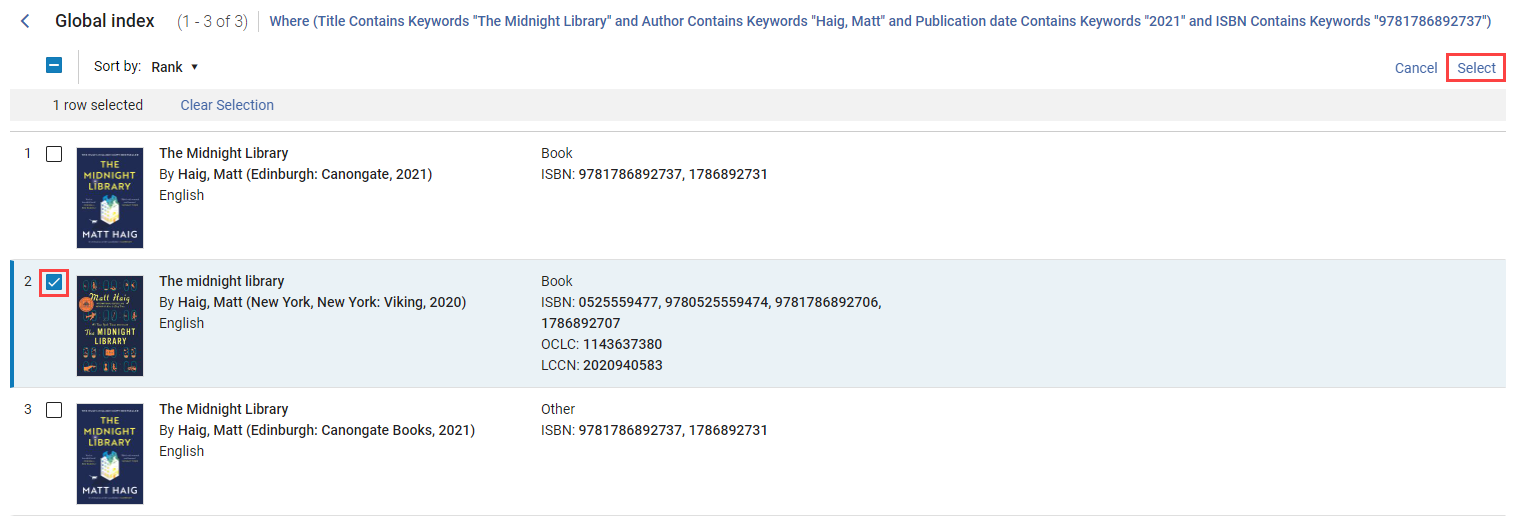The height and width of the screenshot is (525, 1526).
Task: Click the Global index heading
Action: pyautogui.click(x=105, y=21)
